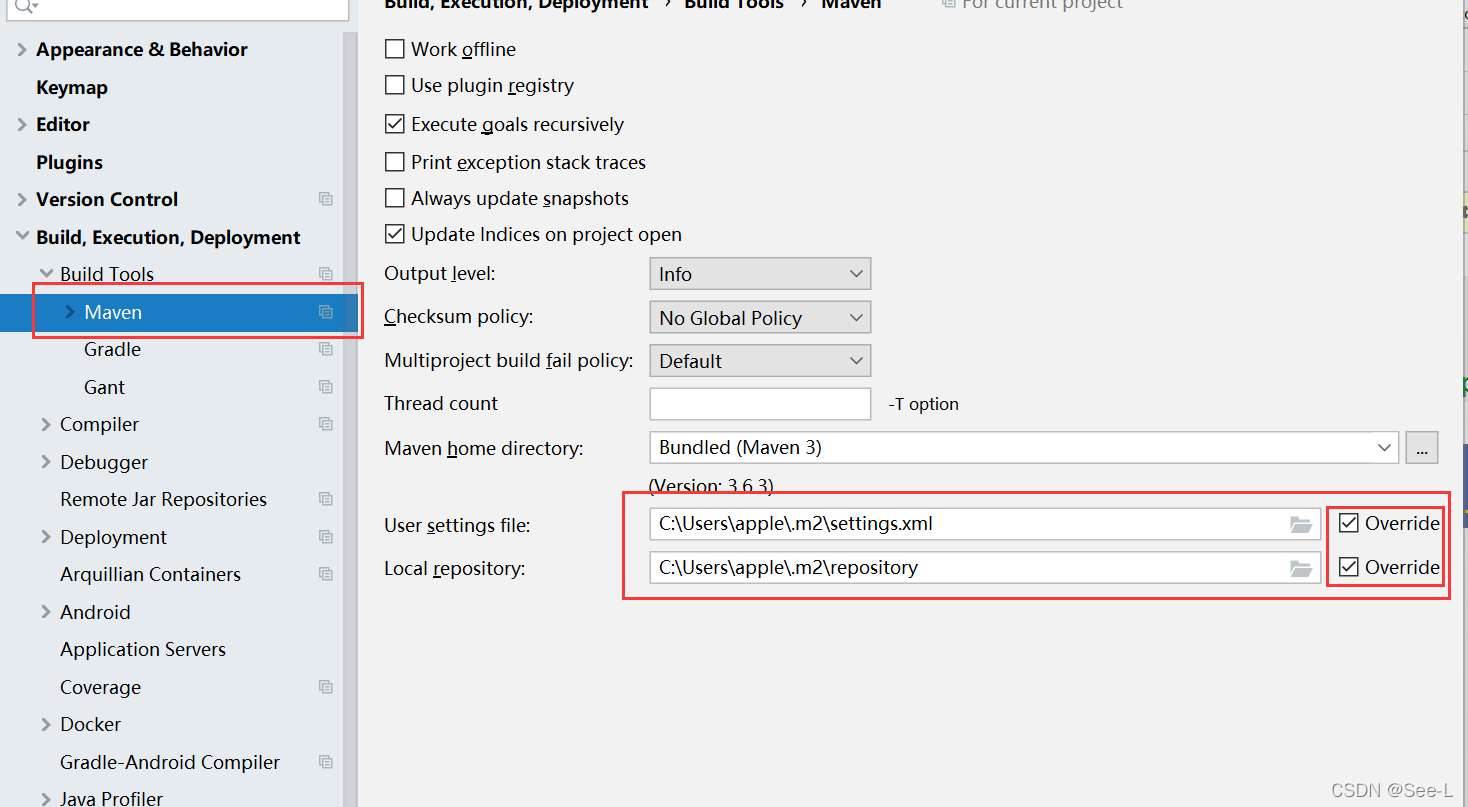Viewport: 1468px width, 807px height.
Task: Open Remote Jar Repositories page
Action: [x=163, y=499]
